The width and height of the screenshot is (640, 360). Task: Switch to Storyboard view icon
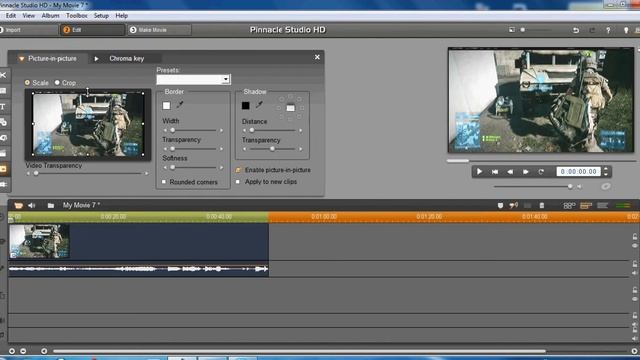click(569, 205)
